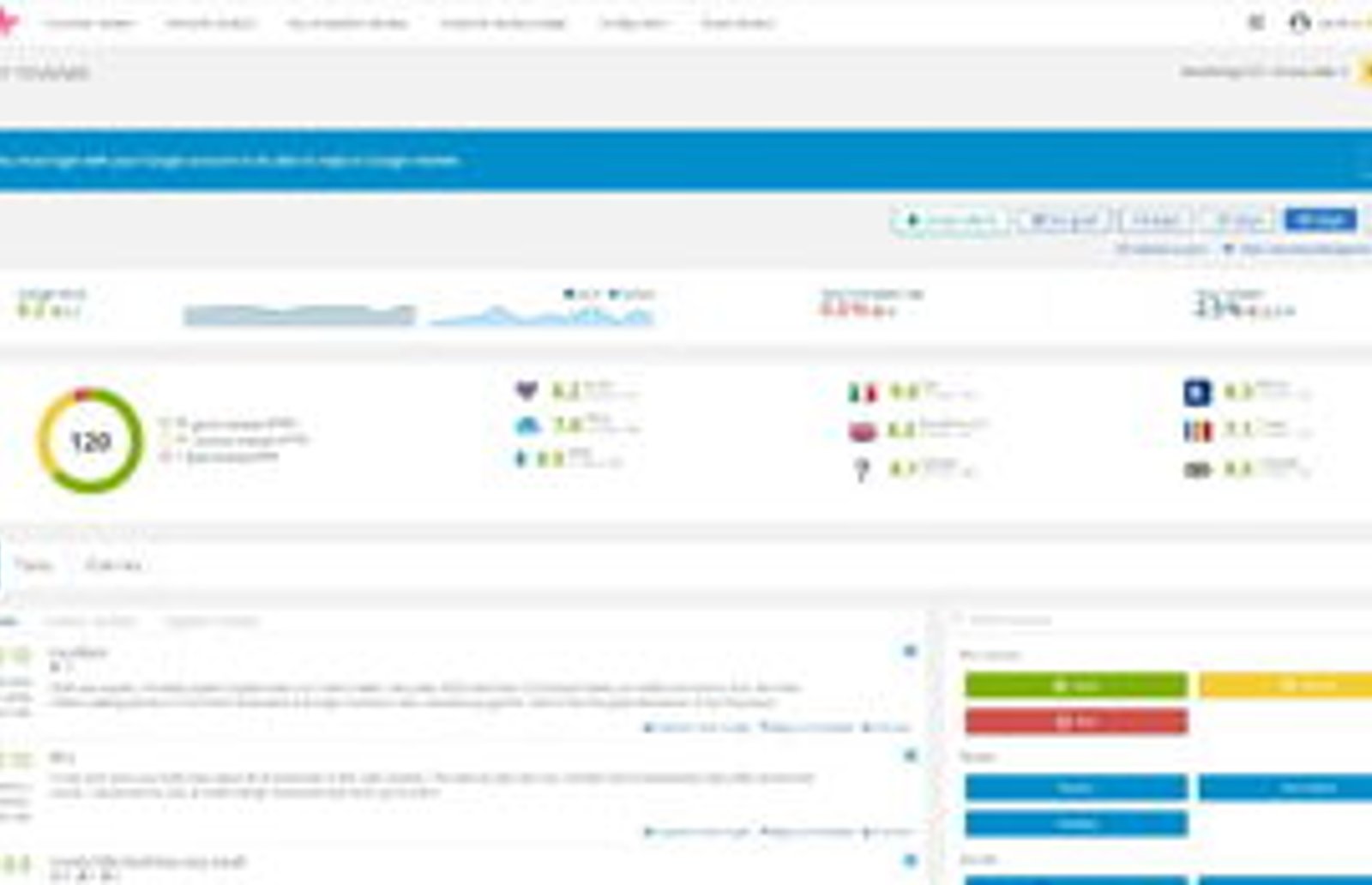This screenshot has height=885, width=1372.
Task: Click the first action link under first review
Action: (697, 727)
